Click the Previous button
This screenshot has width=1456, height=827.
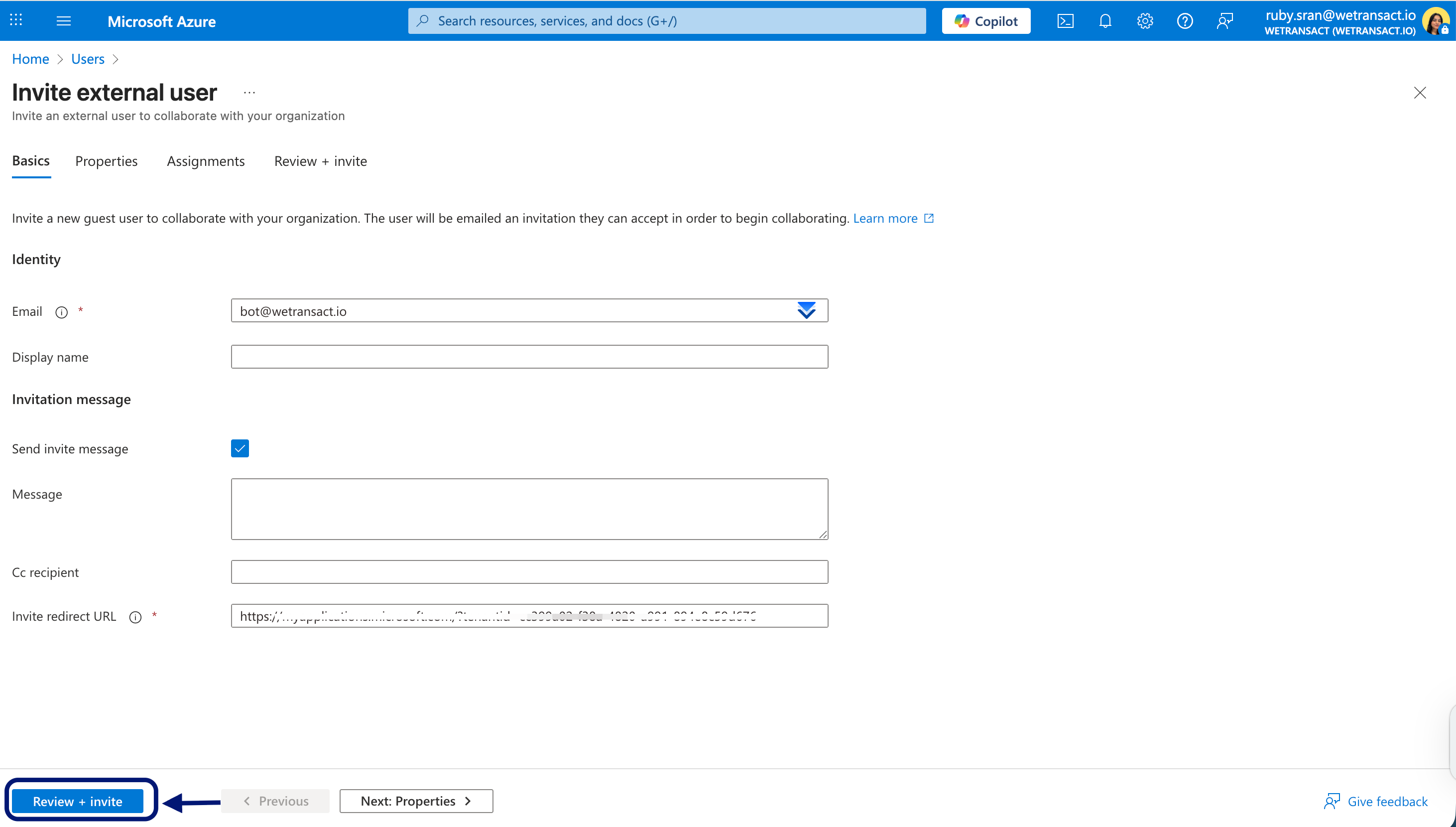pyautogui.click(x=275, y=801)
